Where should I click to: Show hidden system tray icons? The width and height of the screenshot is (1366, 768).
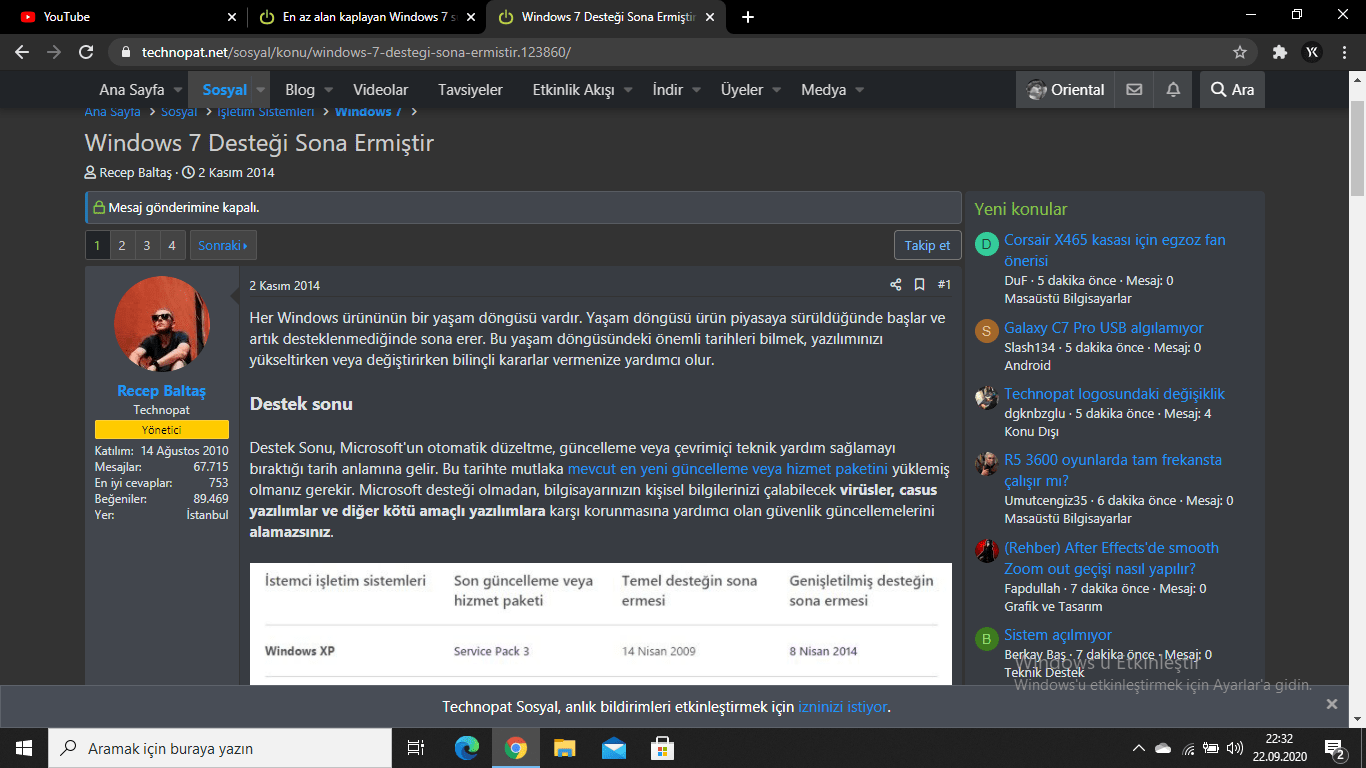[1138, 748]
